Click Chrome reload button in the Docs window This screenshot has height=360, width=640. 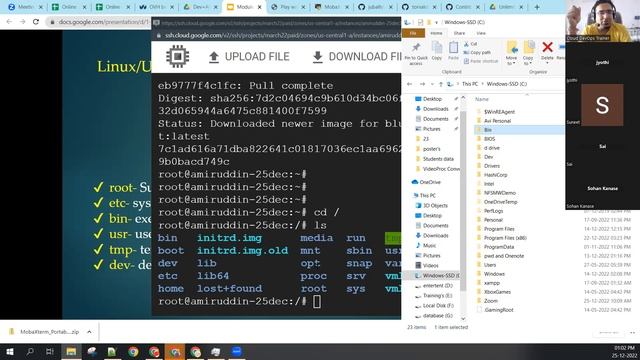pyautogui.click(x=36, y=22)
